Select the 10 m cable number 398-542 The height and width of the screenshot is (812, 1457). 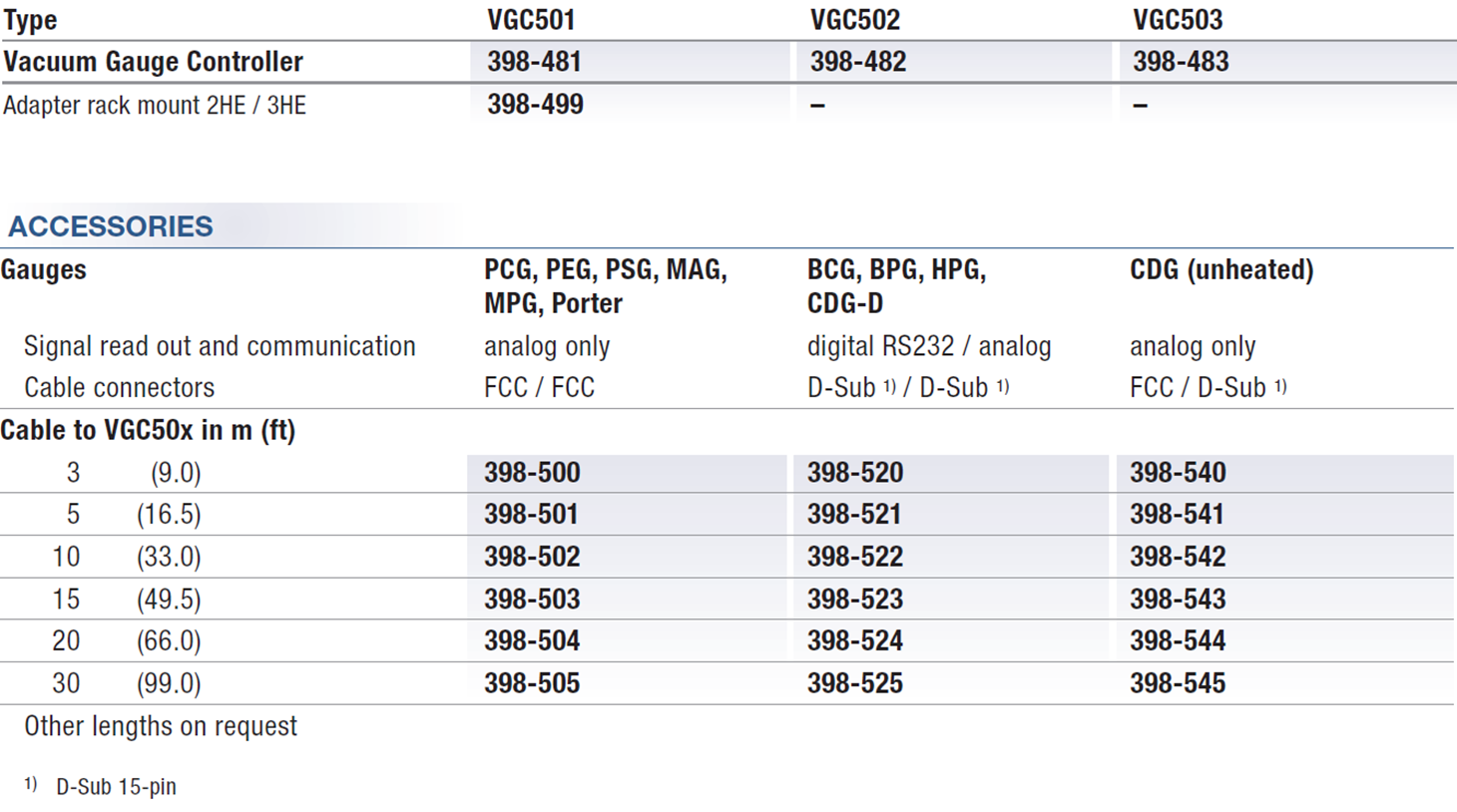click(1178, 557)
